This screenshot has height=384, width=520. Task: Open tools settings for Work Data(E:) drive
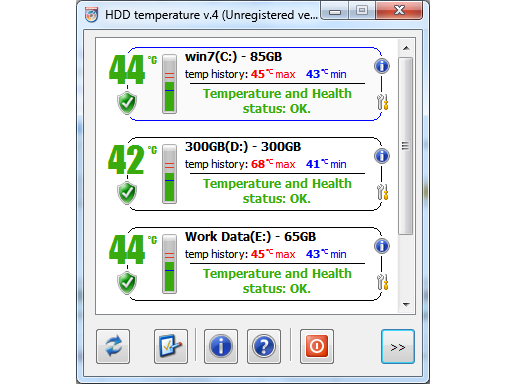click(382, 282)
